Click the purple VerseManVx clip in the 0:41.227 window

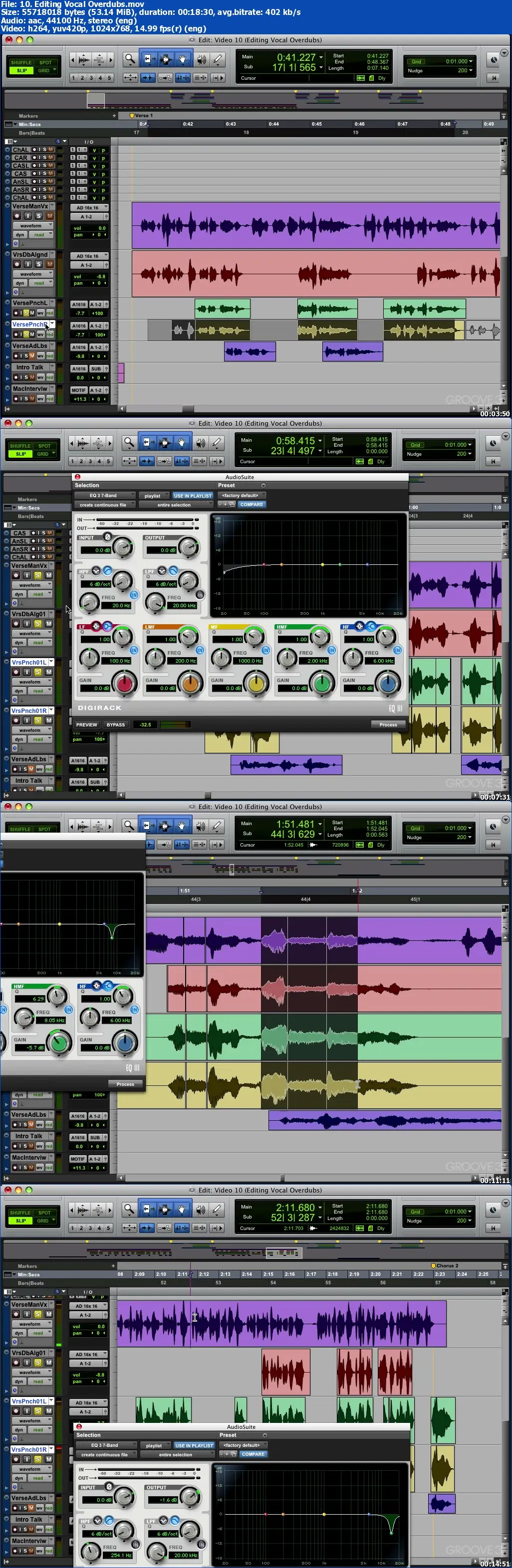[316, 225]
